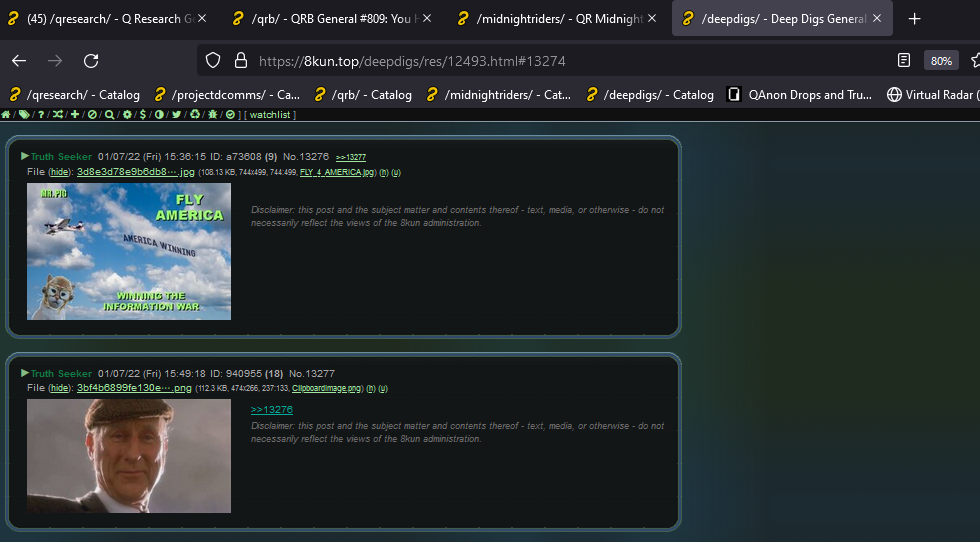The height and width of the screenshot is (542, 980).
Task: Click the shield tracking protection icon
Action: click(x=213, y=61)
